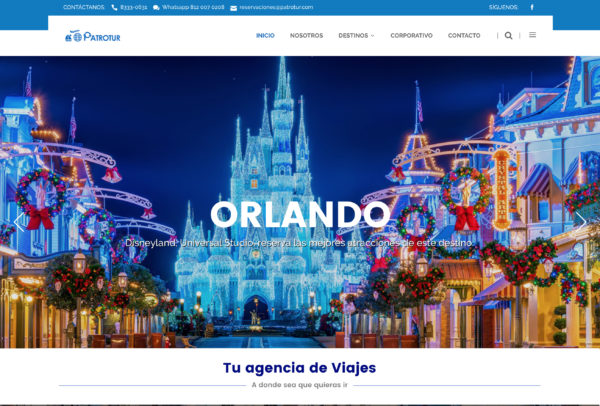Call the phone number 8333-0631
Viewport: 600px width, 406px height.
click(x=134, y=7)
